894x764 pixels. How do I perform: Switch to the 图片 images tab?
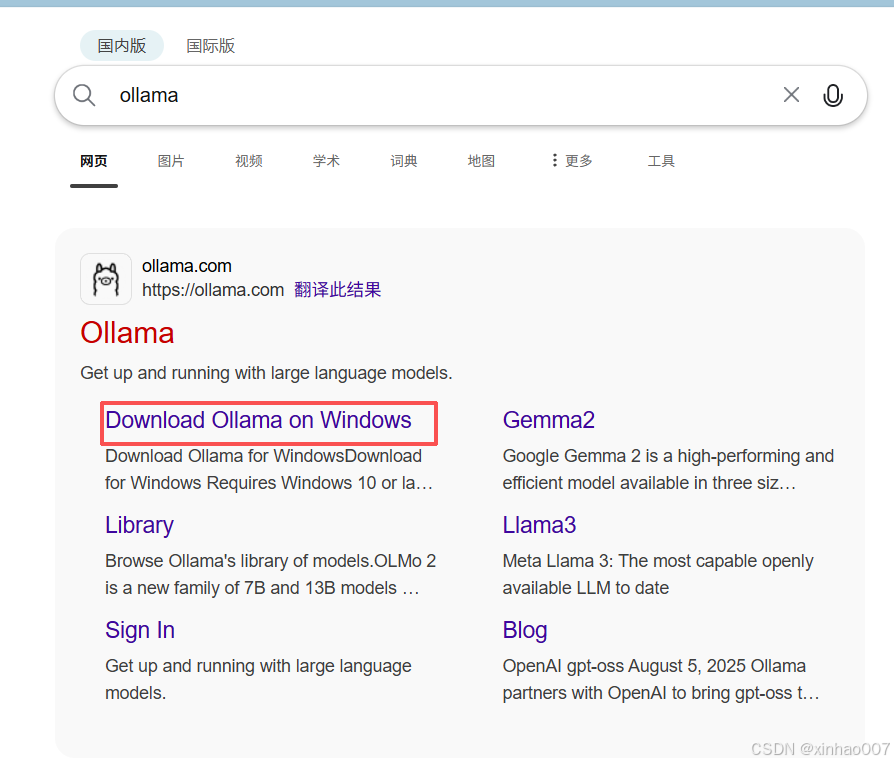[171, 160]
